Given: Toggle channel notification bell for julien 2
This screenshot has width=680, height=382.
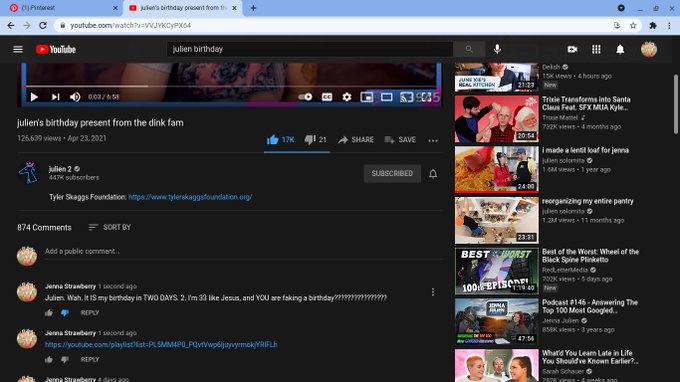Looking at the screenshot, I should (x=433, y=174).
